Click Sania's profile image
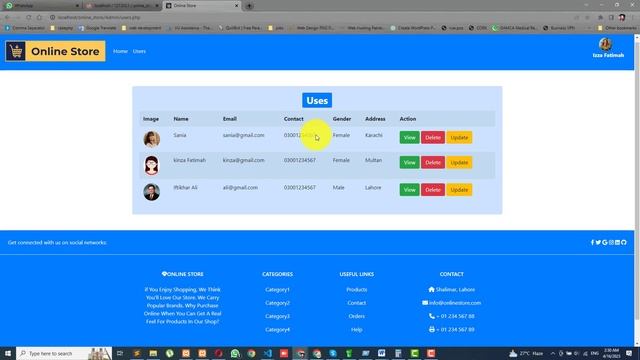The image size is (640, 360). coord(151,139)
